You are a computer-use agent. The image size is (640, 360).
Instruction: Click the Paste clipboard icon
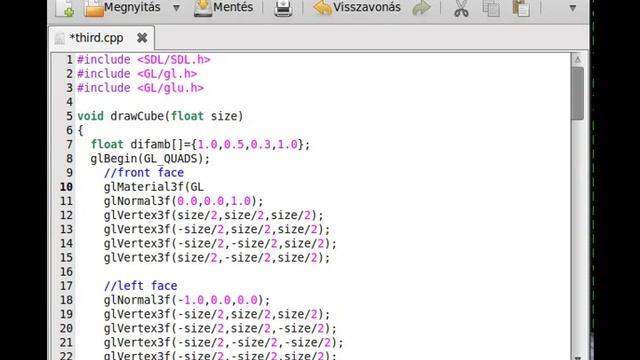(521, 8)
